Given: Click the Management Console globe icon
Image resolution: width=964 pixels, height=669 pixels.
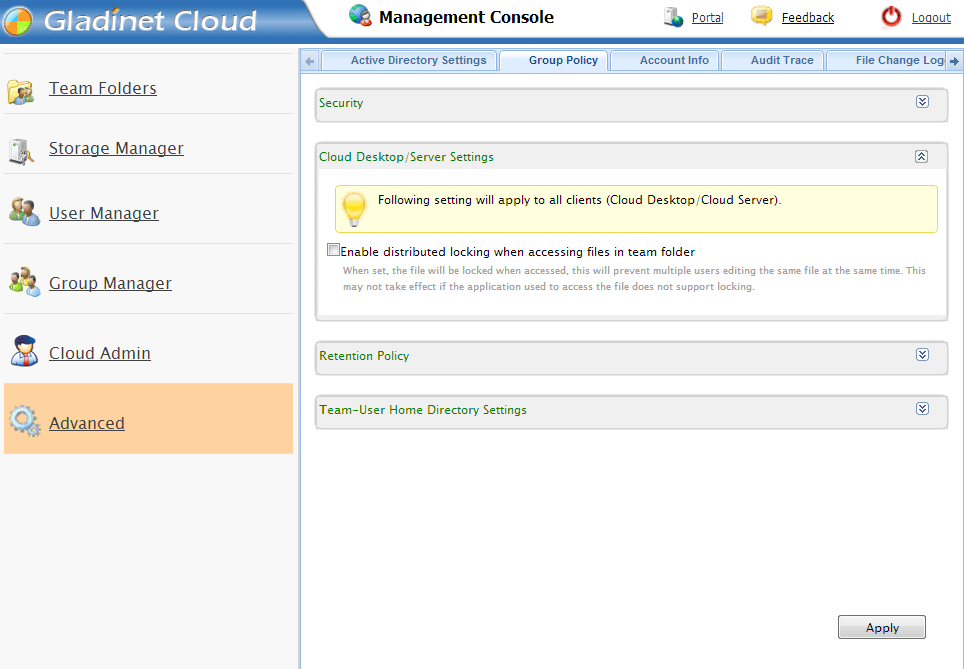Looking at the screenshot, I should (x=360, y=15).
